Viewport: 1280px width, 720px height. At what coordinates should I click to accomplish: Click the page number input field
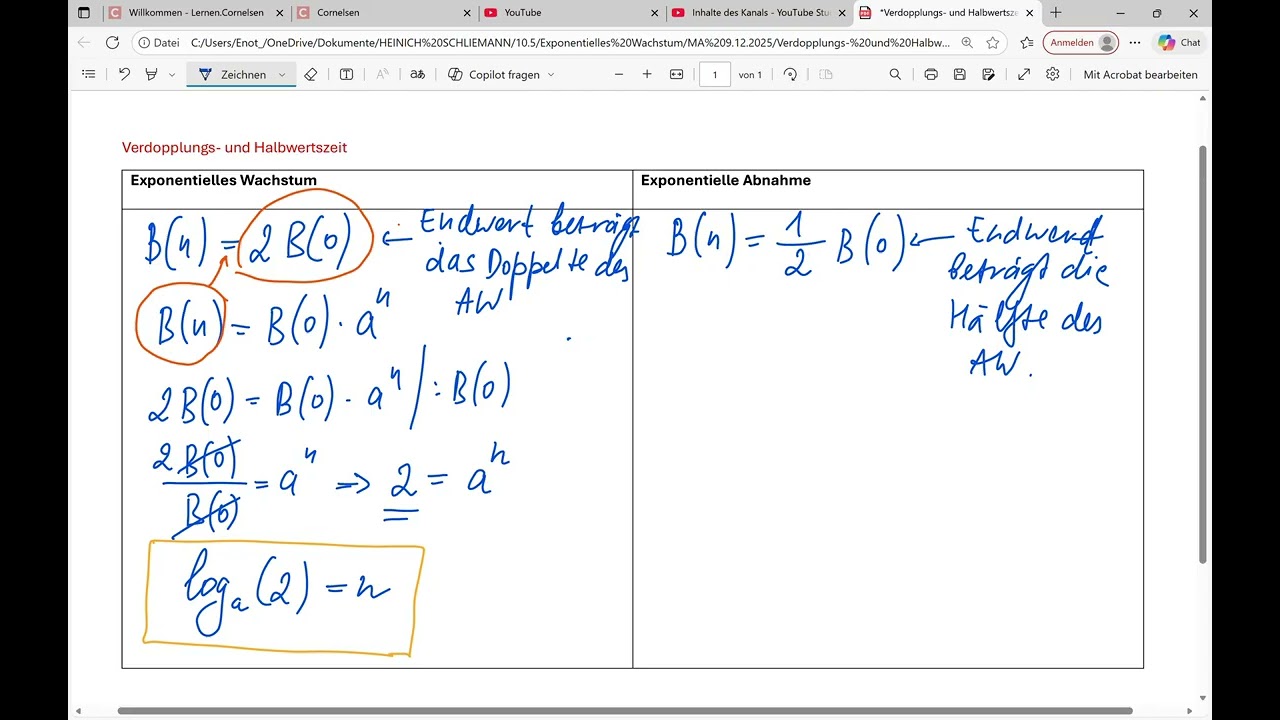[x=715, y=75]
